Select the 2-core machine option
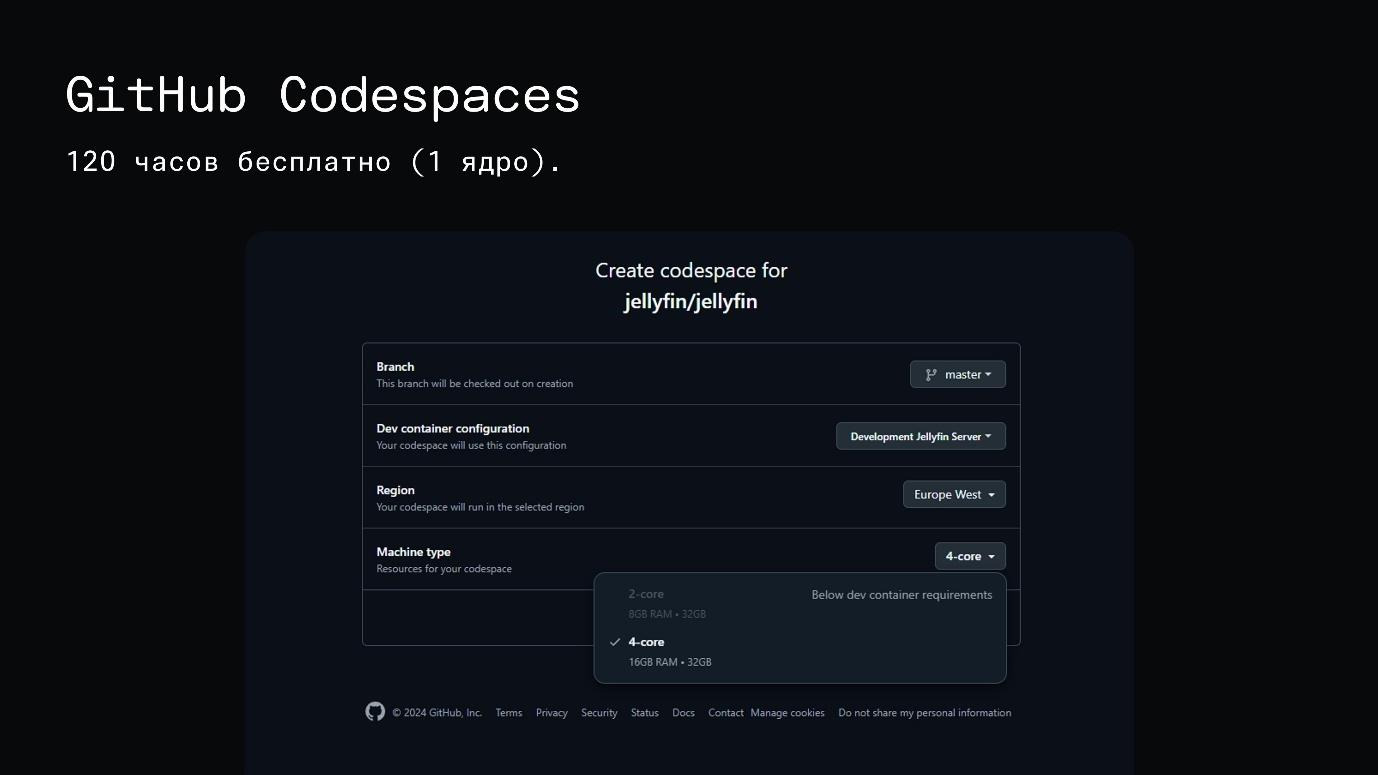The width and height of the screenshot is (1378, 775). 645,594
